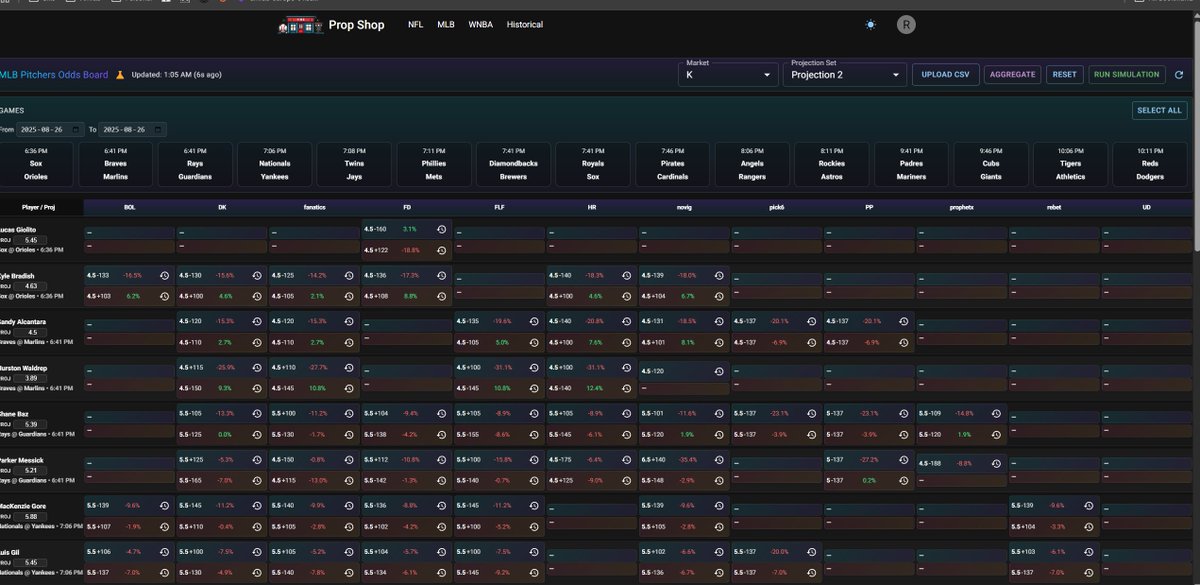1200x585 pixels.
Task: Click the From date input field
Action: pos(40,129)
